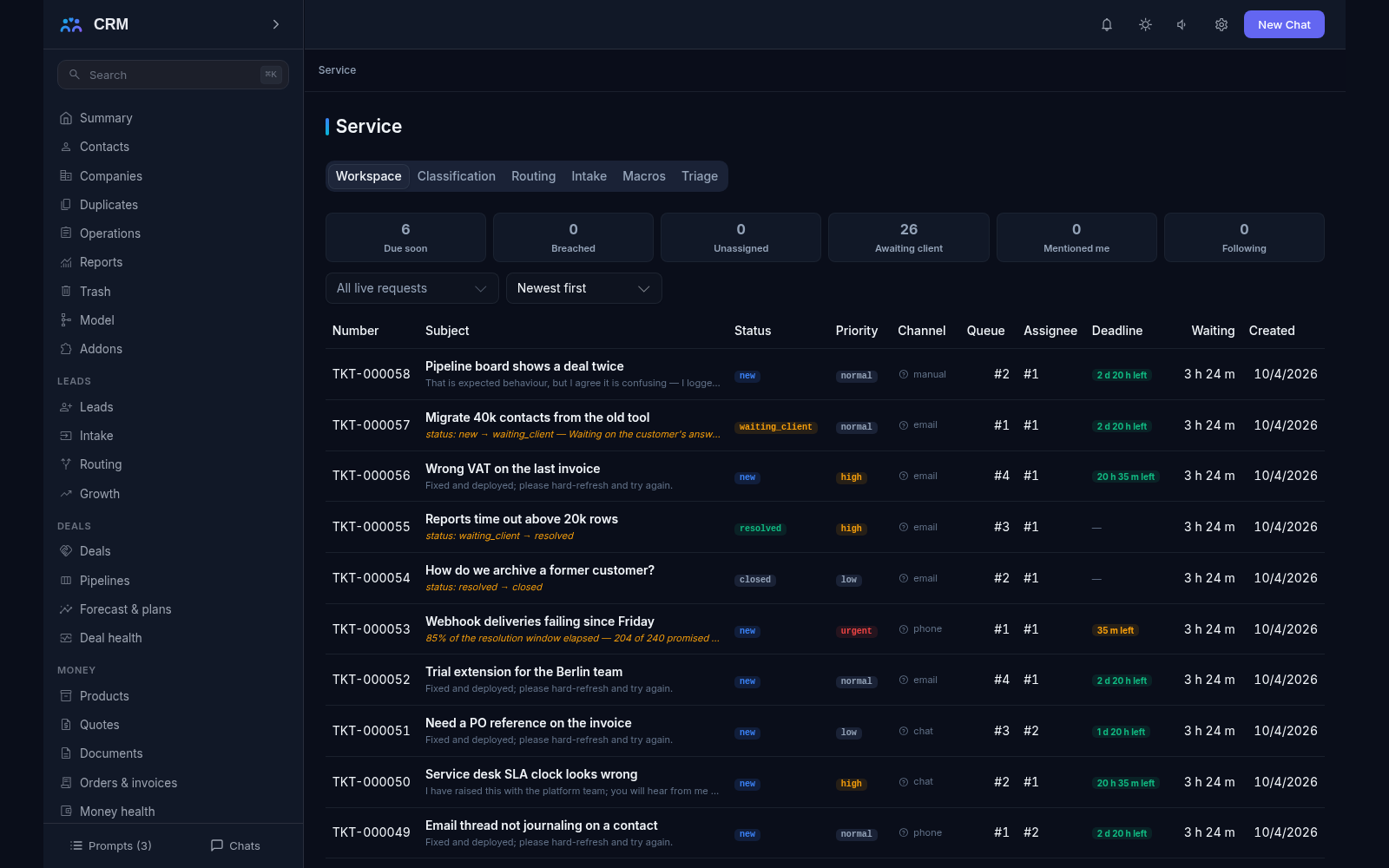Screen dimensions: 1389x868
Task: Click the Growth trend icon
Action: point(66,494)
